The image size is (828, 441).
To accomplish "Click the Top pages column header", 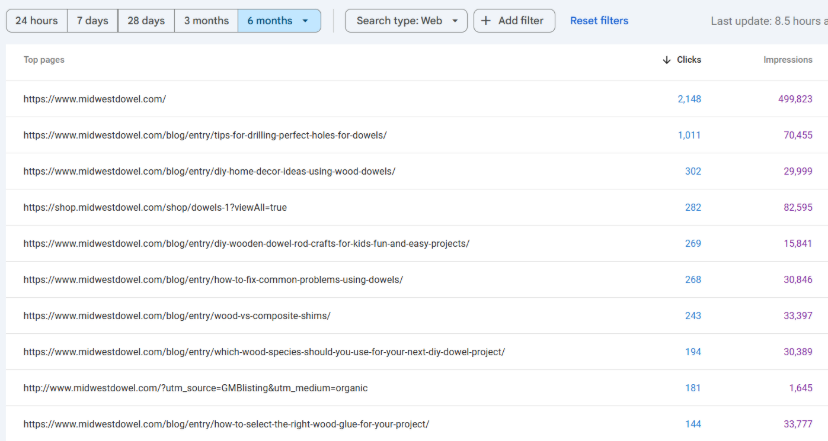I will 44,60.
